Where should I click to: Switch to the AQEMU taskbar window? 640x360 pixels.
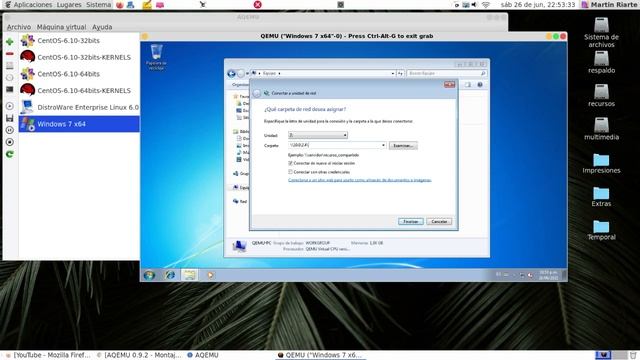pyautogui.click(x=203, y=355)
